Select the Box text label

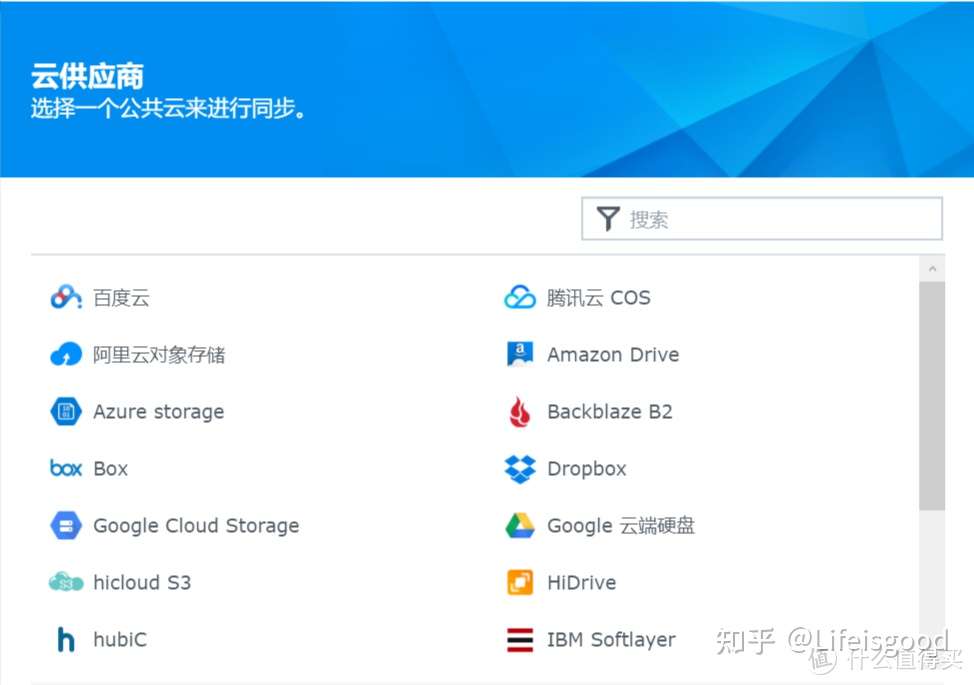click(x=111, y=469)
